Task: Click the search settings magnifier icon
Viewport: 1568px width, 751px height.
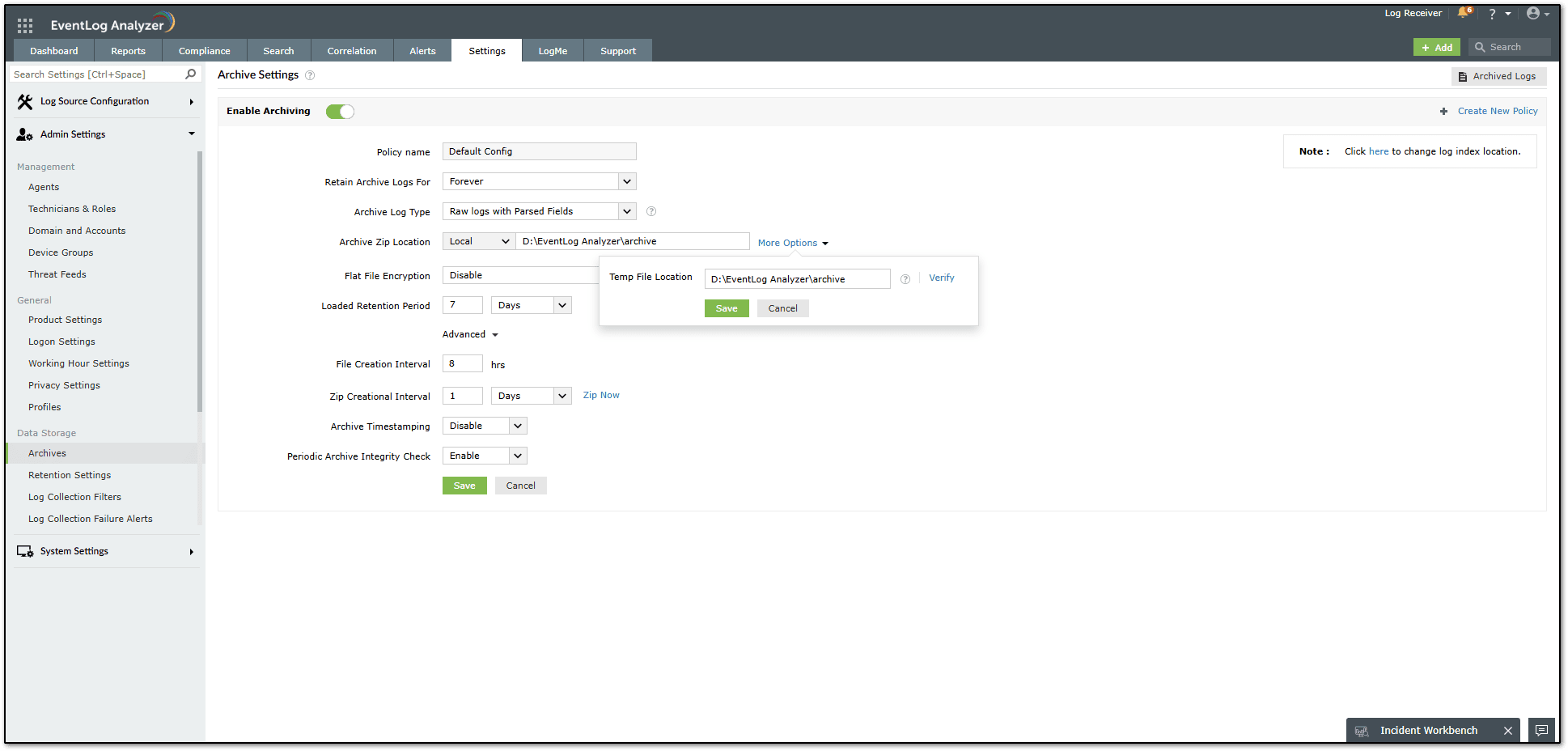Action: tap(191, 74)
